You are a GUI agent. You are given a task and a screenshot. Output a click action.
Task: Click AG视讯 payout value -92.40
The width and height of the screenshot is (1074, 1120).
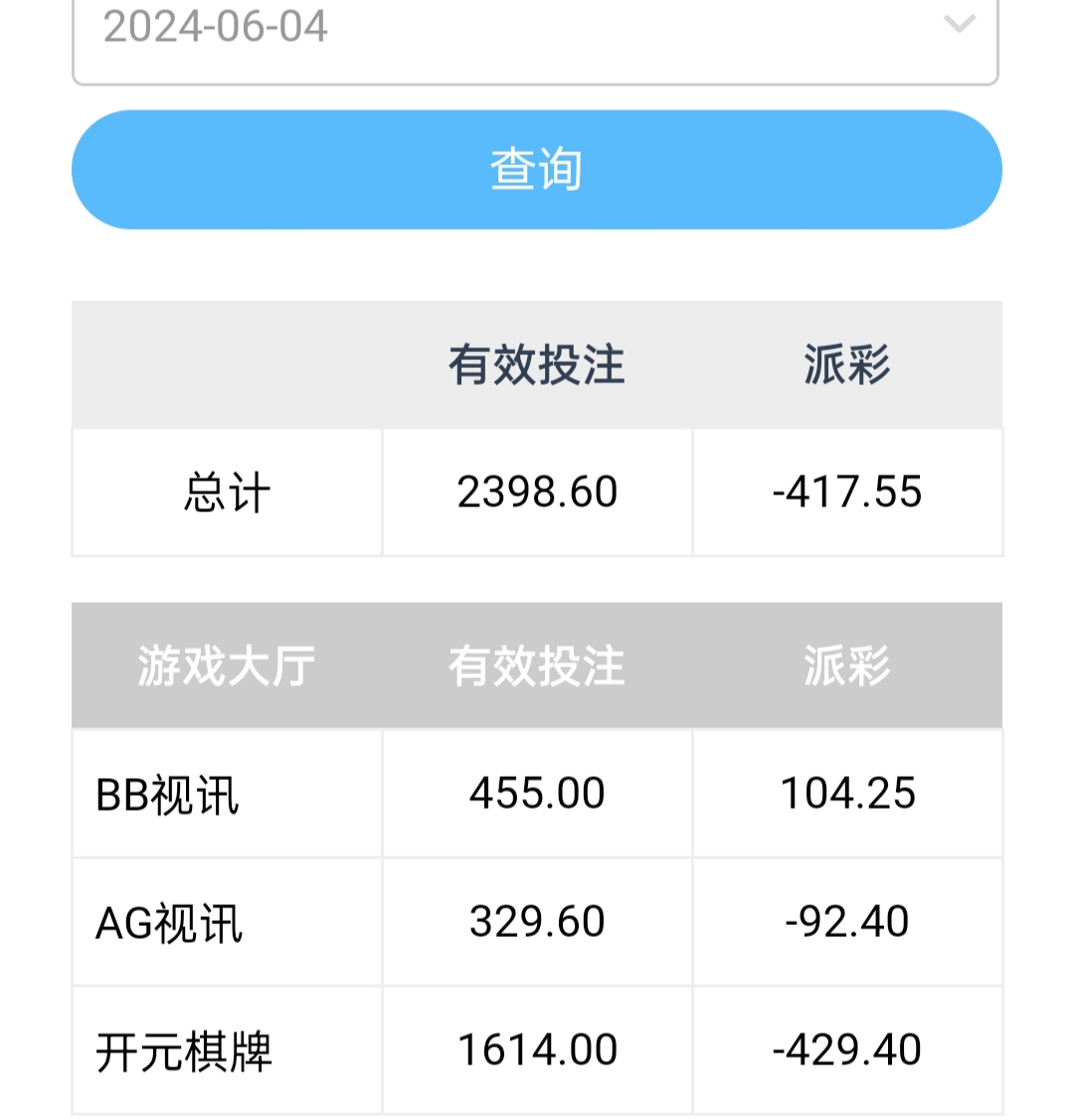(847, 922)
